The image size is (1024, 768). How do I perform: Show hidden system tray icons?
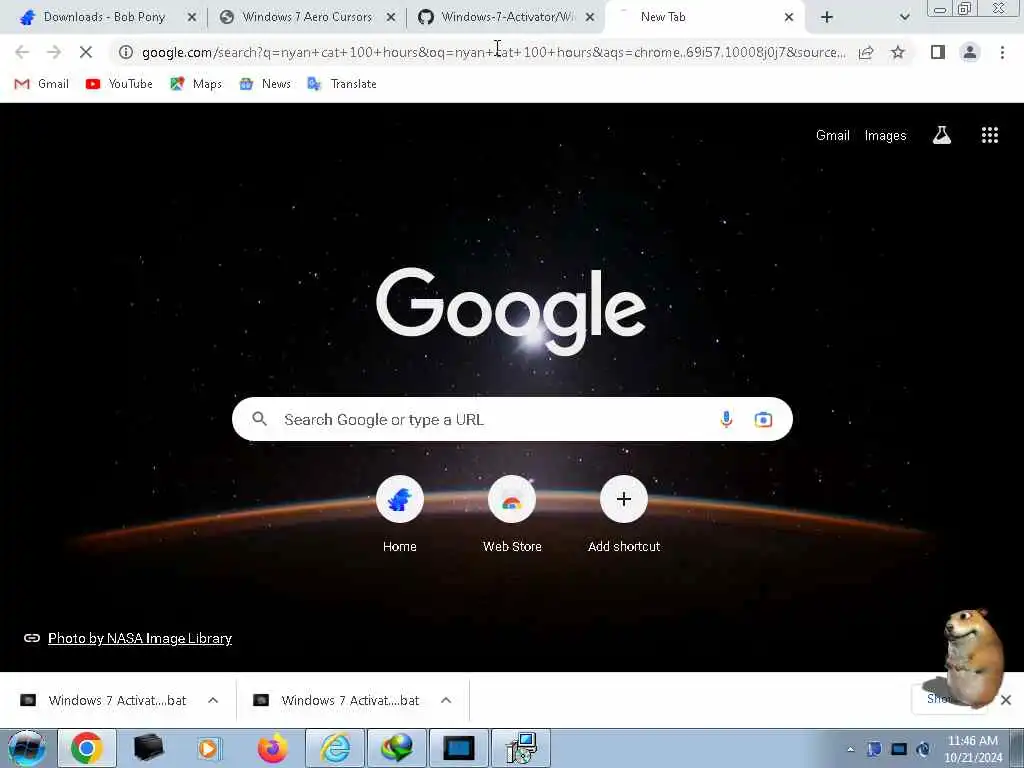click(x=850, y=749)
